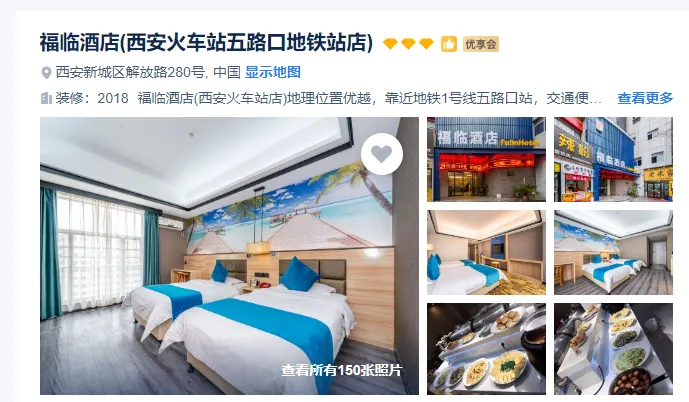
Task: Open the breakfast buffet thumbnail on right
Action: pos(613,349)
